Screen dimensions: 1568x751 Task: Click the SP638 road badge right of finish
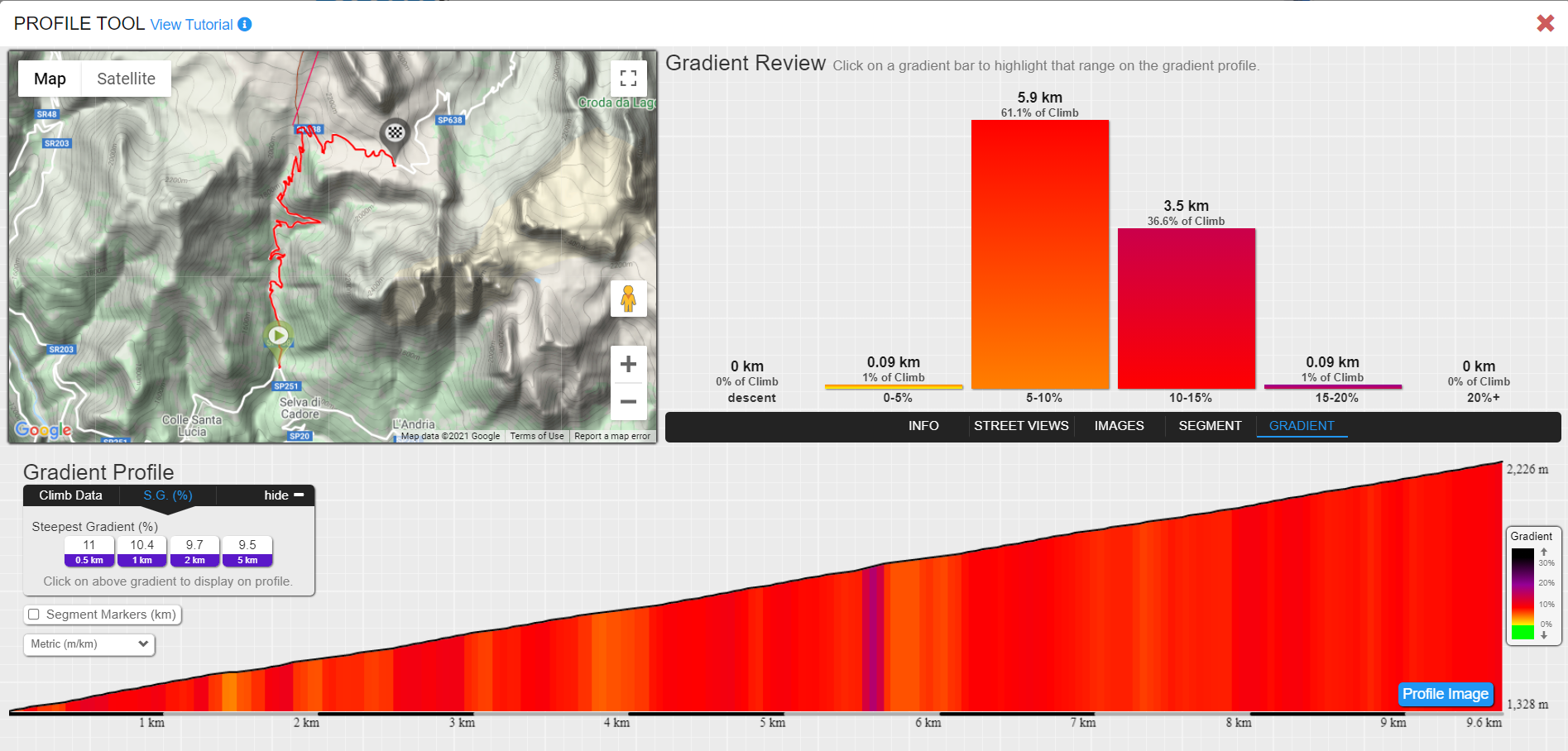point(450,121)
